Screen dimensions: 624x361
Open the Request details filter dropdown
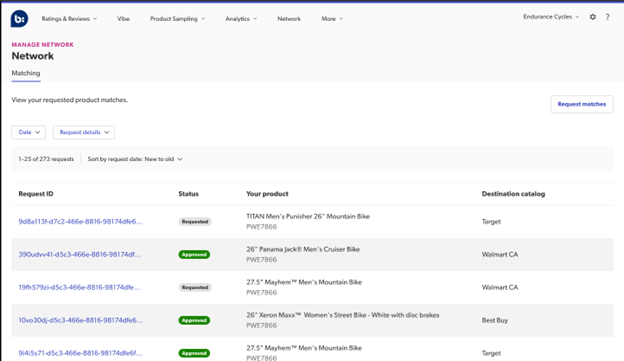84,132
